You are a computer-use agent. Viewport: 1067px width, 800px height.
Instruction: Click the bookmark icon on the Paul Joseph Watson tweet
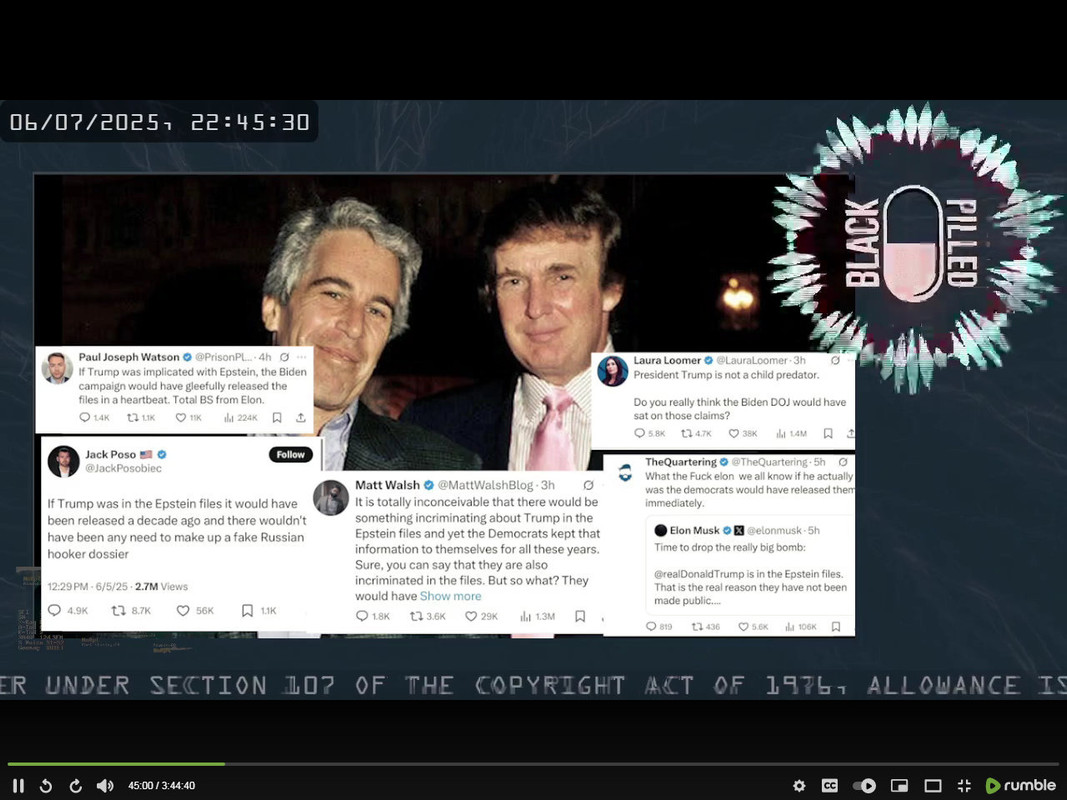[x=277, y=418]
